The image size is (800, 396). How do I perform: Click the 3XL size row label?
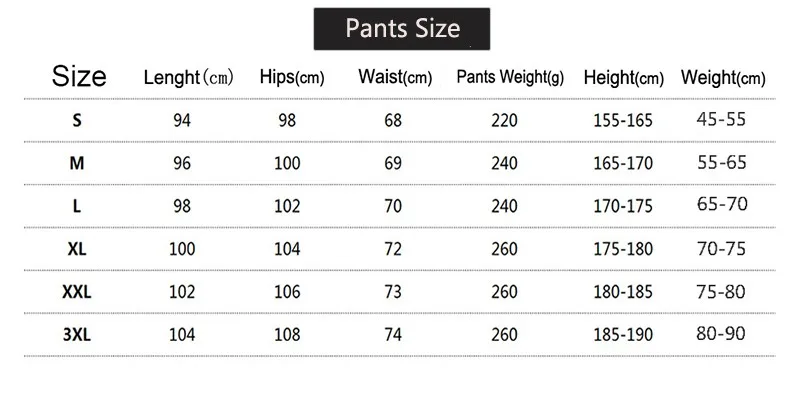click(x=77, y=335)
